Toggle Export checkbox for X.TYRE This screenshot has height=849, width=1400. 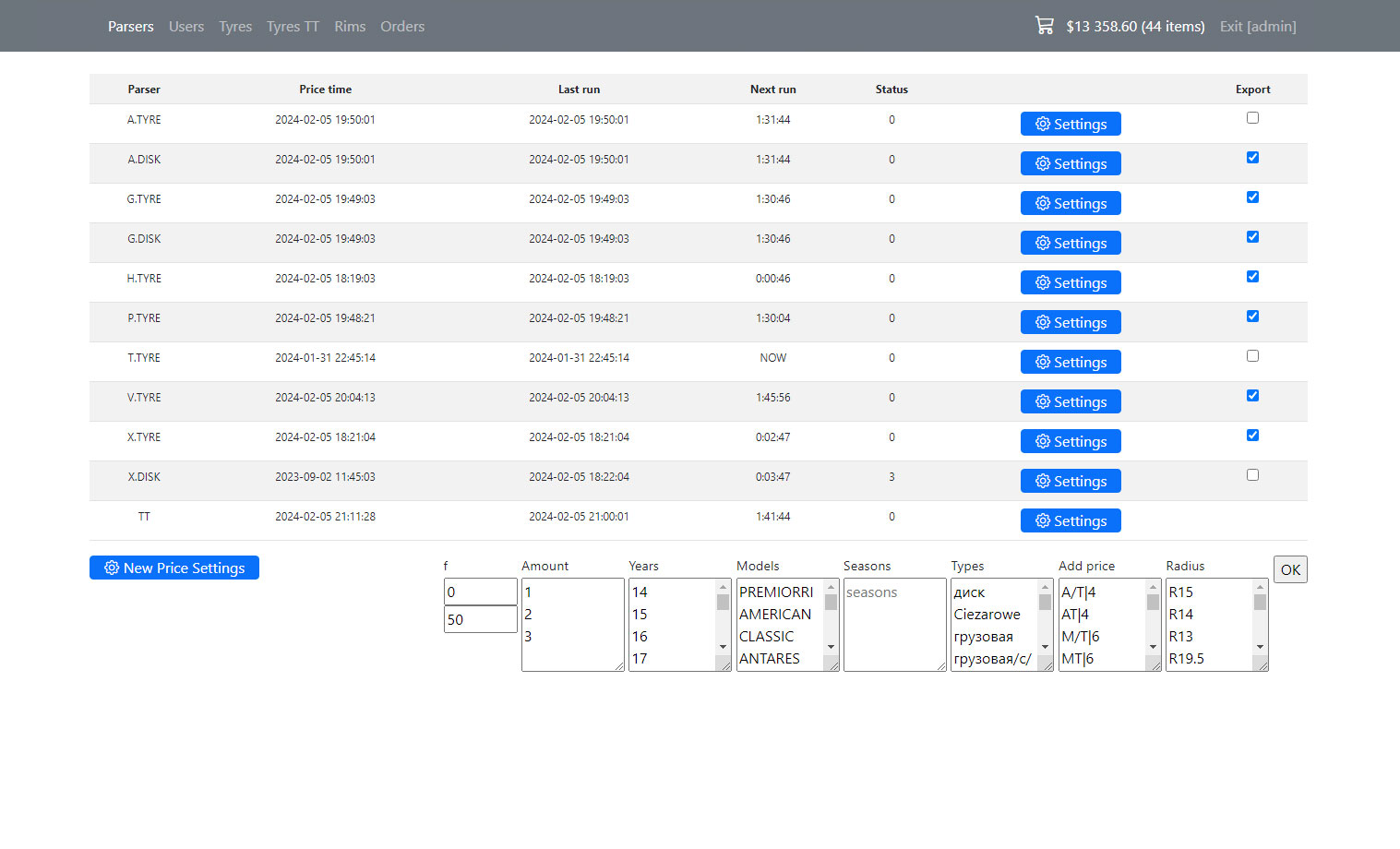1252,435
